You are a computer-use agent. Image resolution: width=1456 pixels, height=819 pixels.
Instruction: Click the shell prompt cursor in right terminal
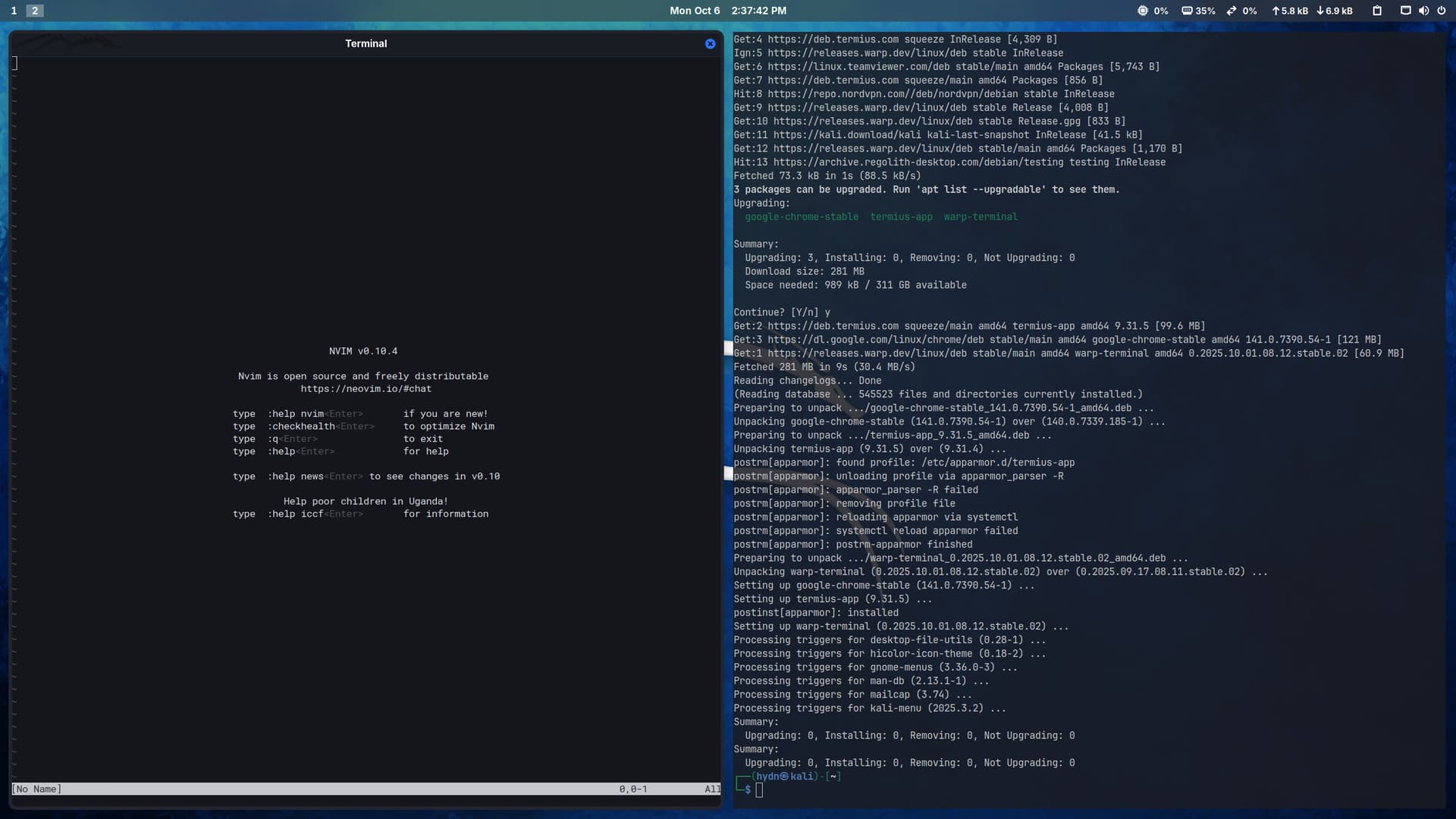tap(759, 790)
